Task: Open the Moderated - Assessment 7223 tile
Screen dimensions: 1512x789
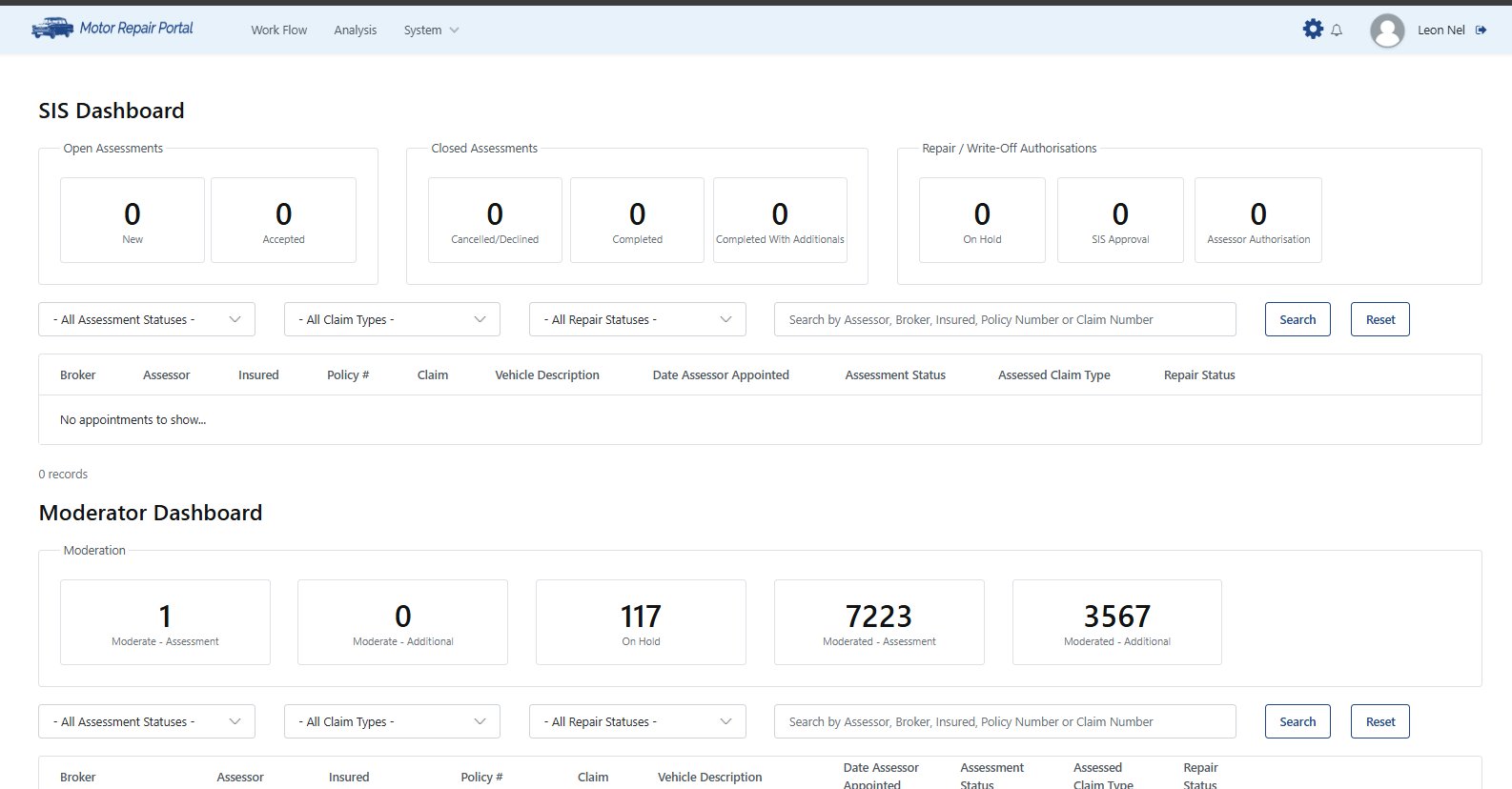Action: coord(879,622)
